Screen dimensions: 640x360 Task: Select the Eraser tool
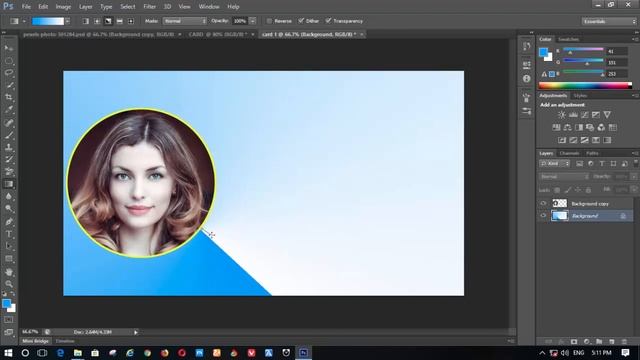(9, 172)
